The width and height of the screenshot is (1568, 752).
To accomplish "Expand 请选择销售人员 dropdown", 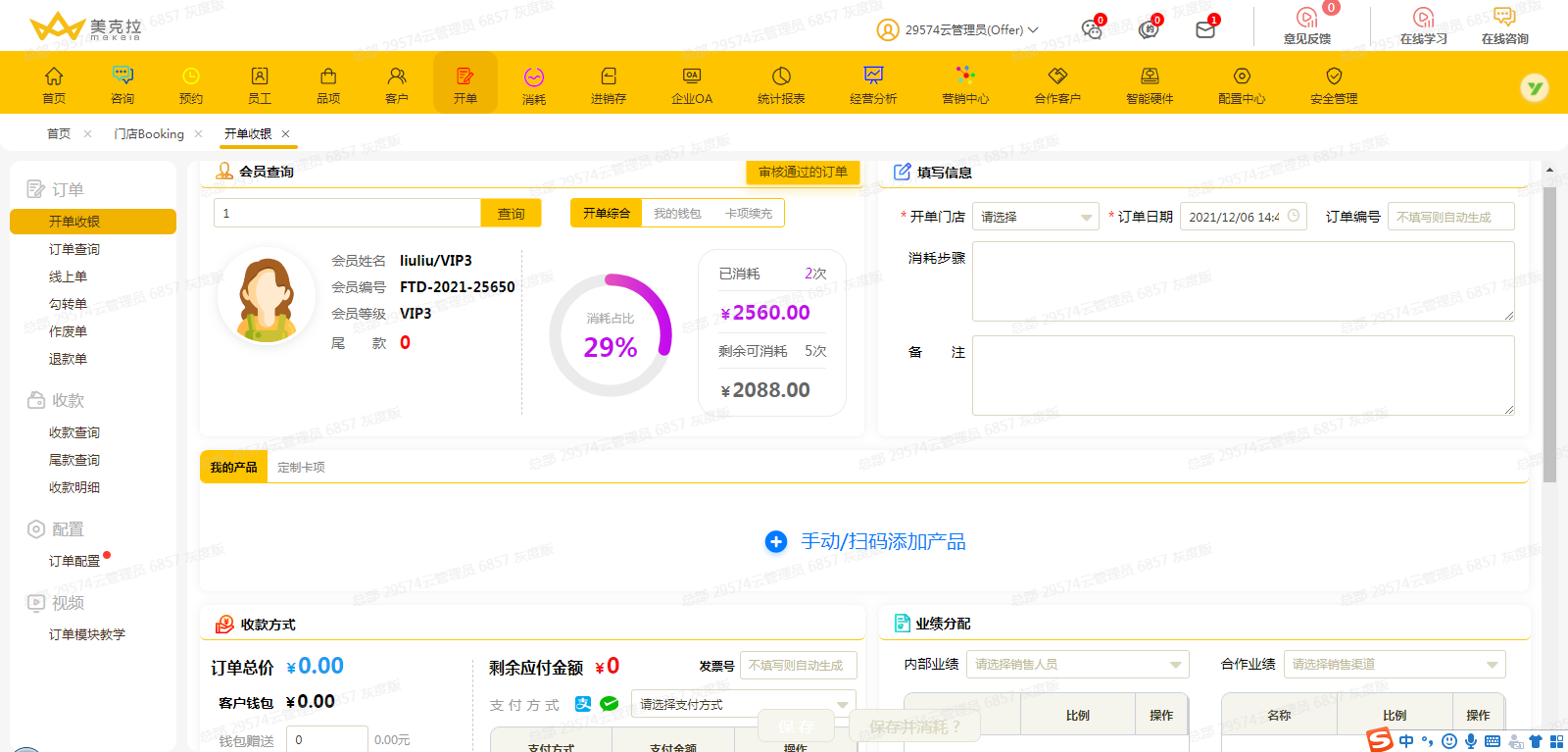I will (x=1078, y=664).
